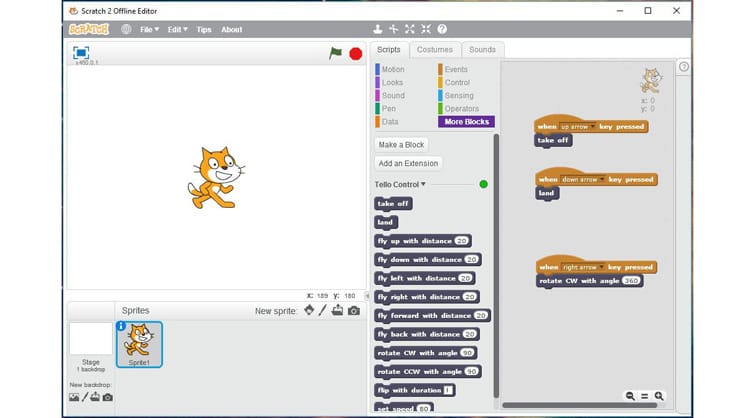Paint a new backdrop
Image resolution: width=755 pixels, height=418 pixels.
pos(85,397)
